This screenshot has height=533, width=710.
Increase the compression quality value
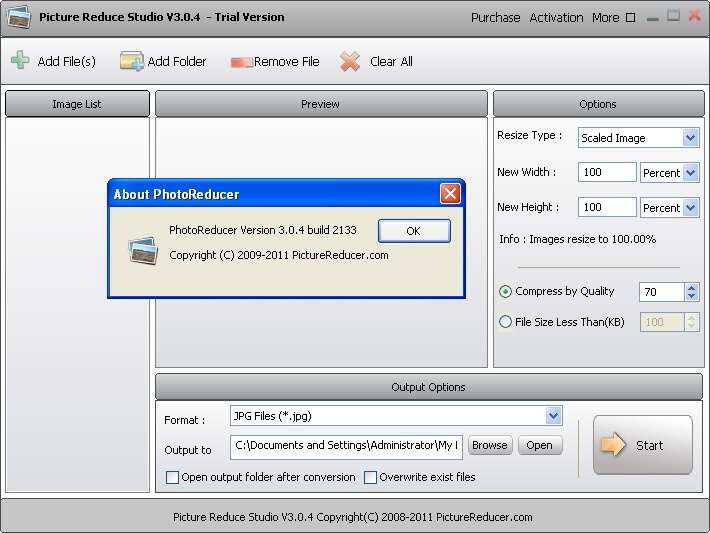691,287
